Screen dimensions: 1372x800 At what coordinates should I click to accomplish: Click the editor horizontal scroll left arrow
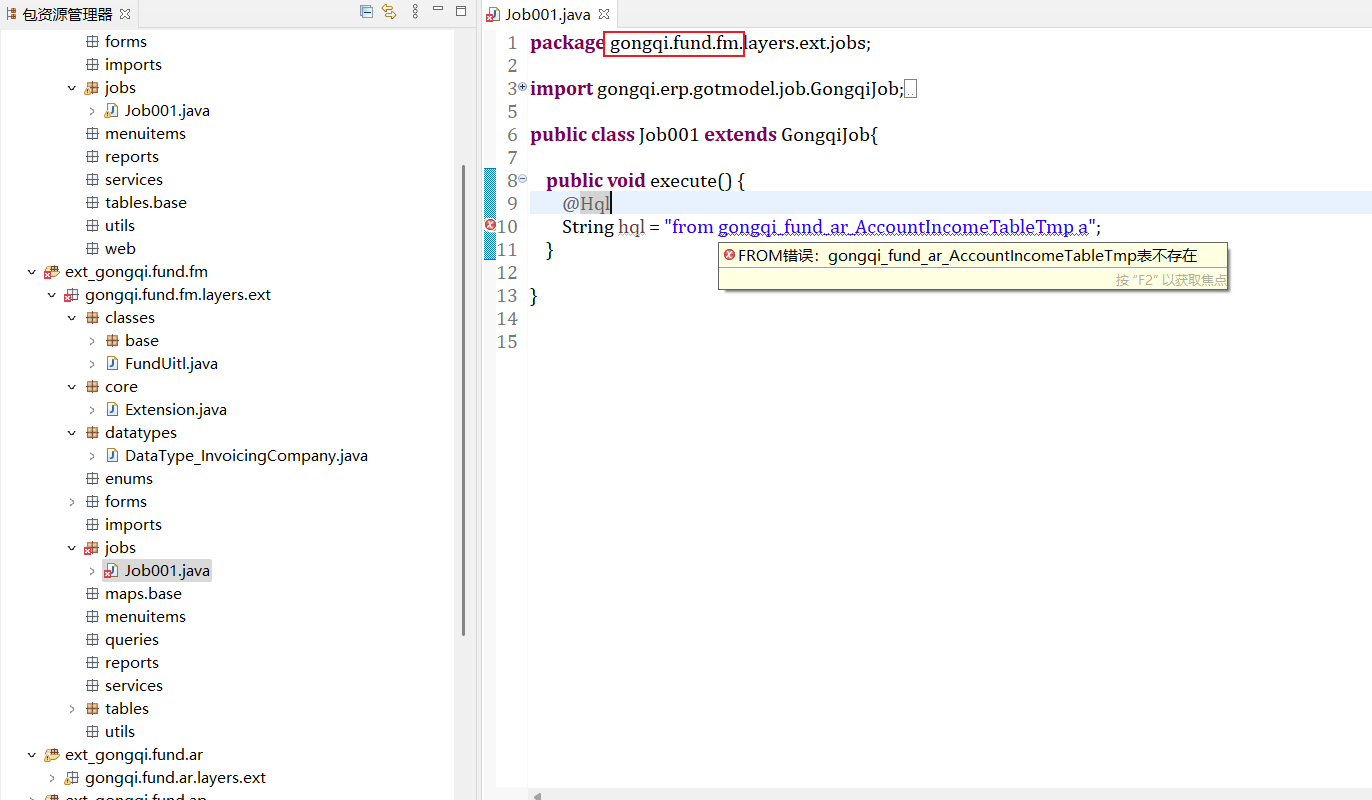pos(537,795)
